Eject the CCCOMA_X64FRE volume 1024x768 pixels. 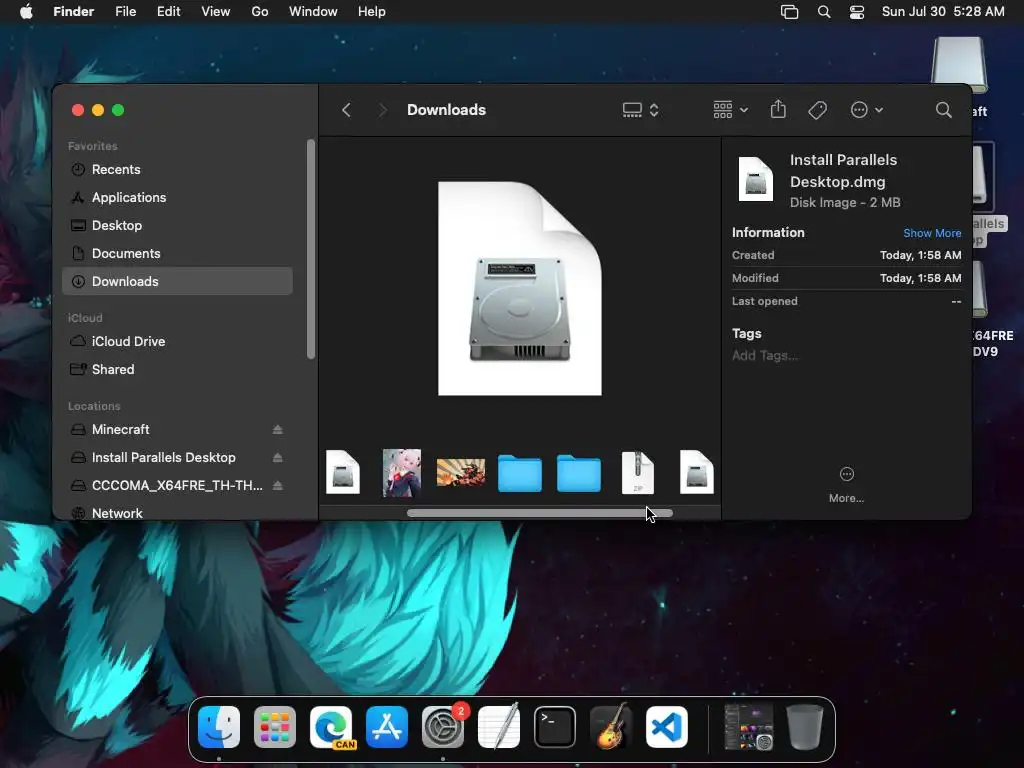click(278, 486)
